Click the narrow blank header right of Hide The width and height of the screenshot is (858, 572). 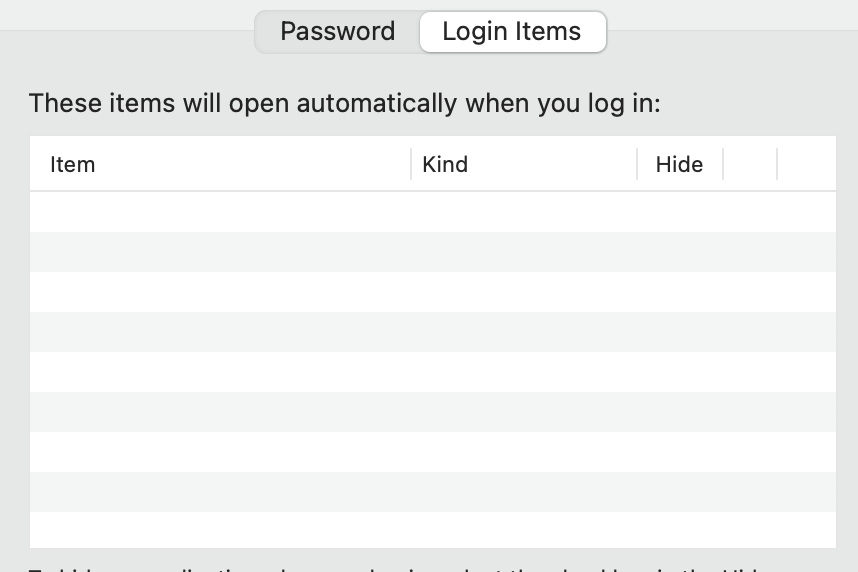click(750, 164)
